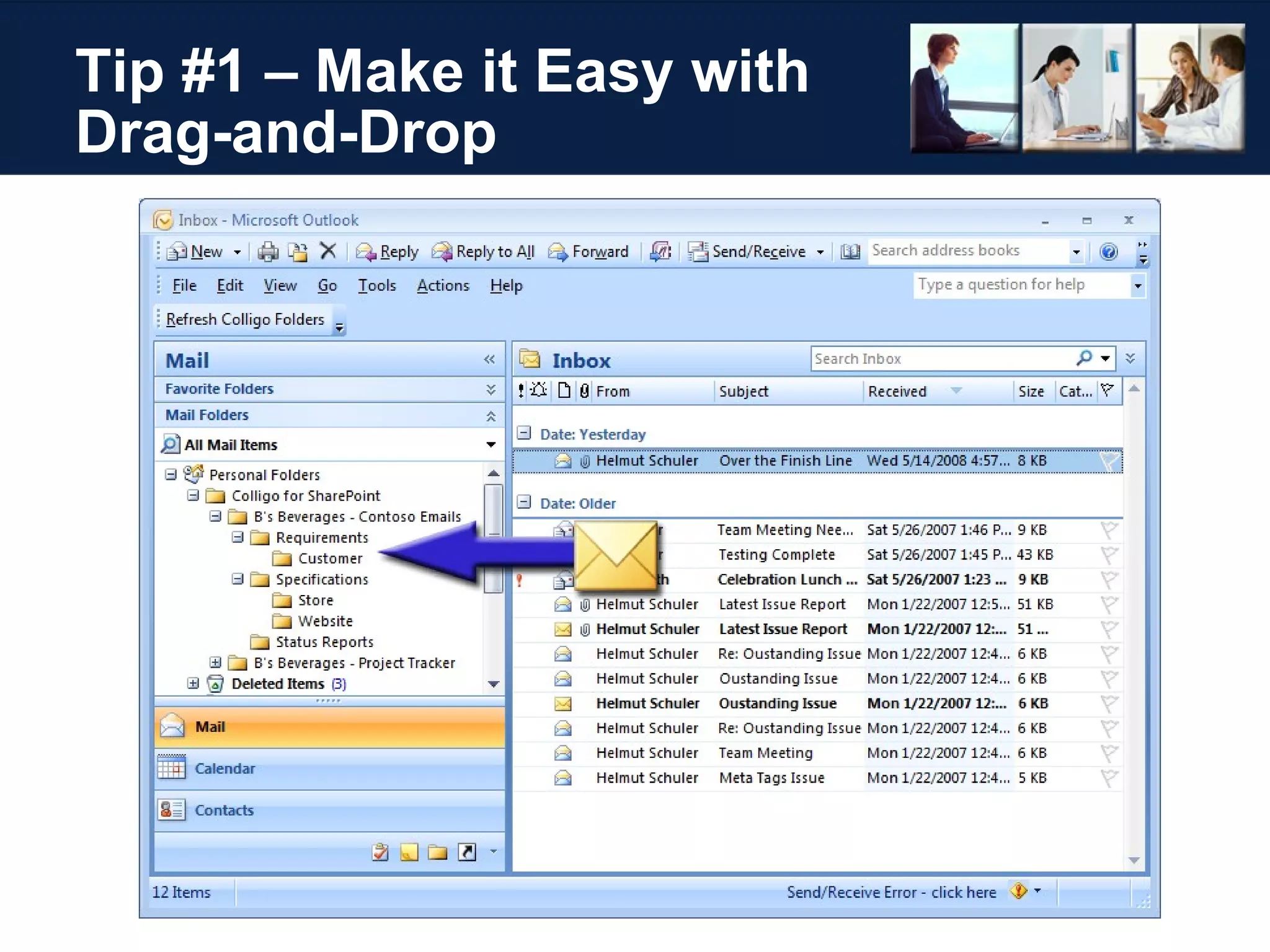Open the Go menu
Screen dimensions: 1270x952
click(327, 286)
